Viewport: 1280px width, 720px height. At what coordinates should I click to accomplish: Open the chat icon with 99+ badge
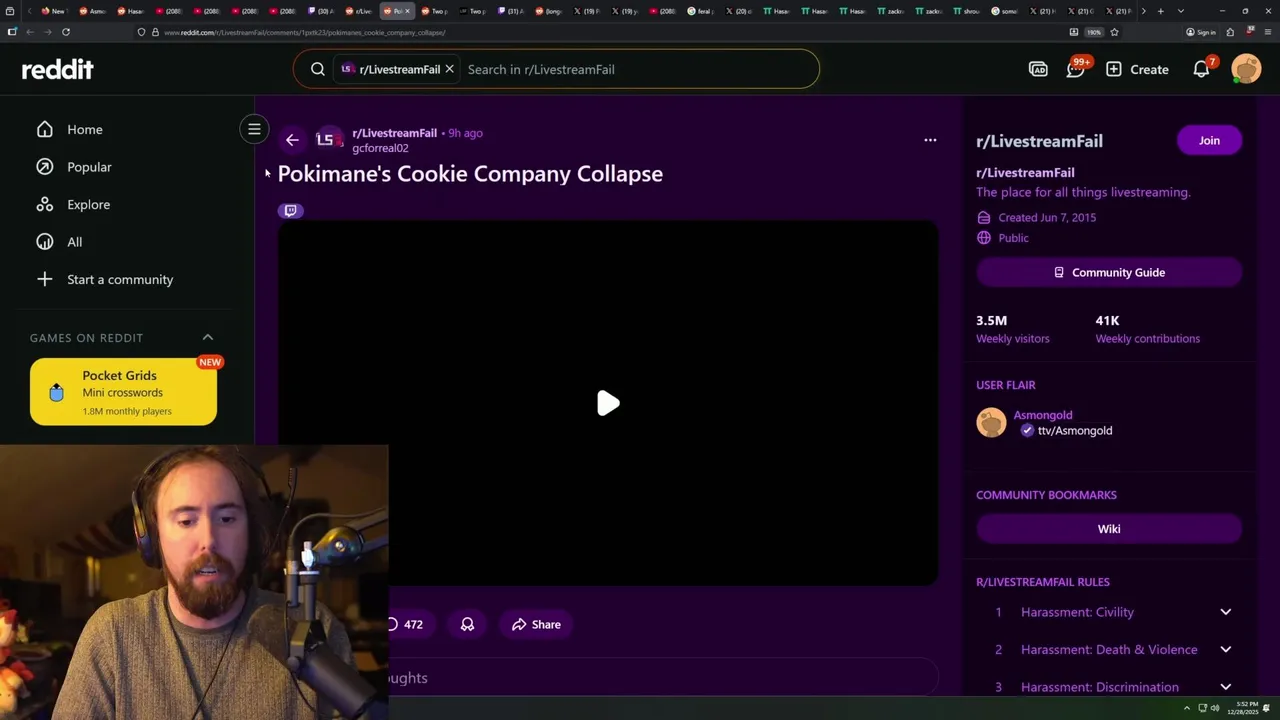click(x=1076, y=69)
